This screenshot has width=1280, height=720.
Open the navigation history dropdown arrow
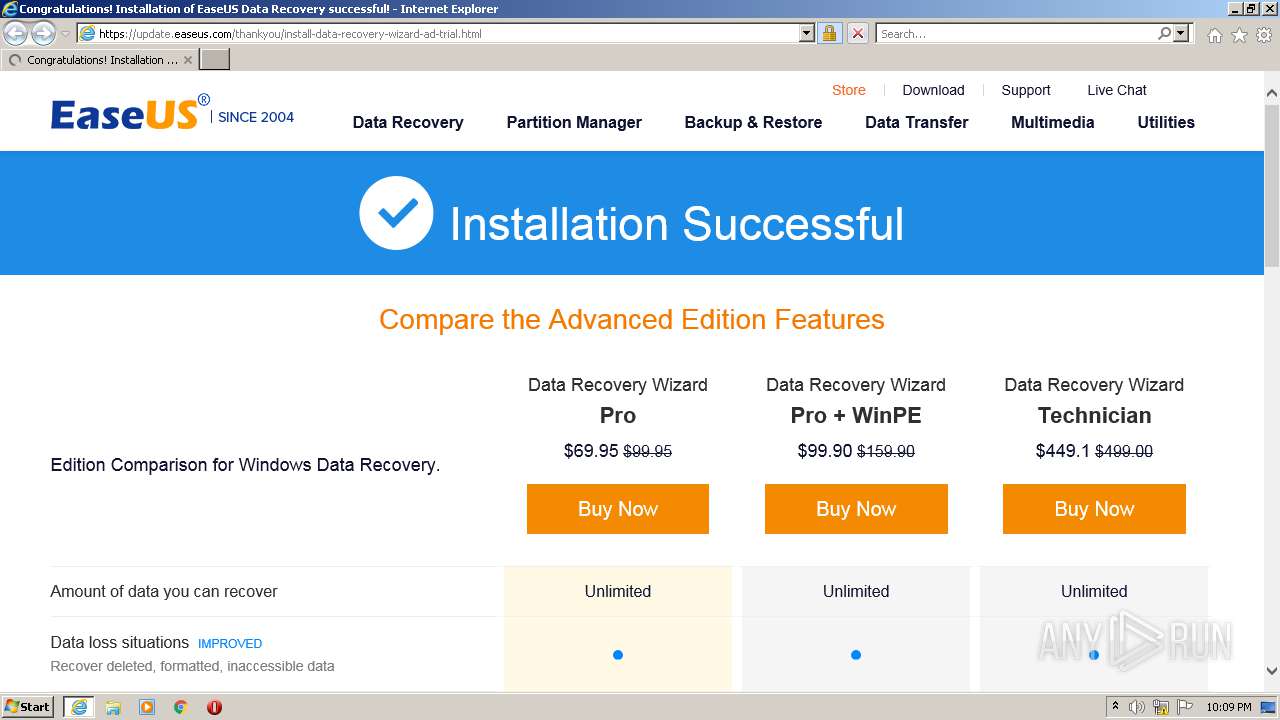65,34
